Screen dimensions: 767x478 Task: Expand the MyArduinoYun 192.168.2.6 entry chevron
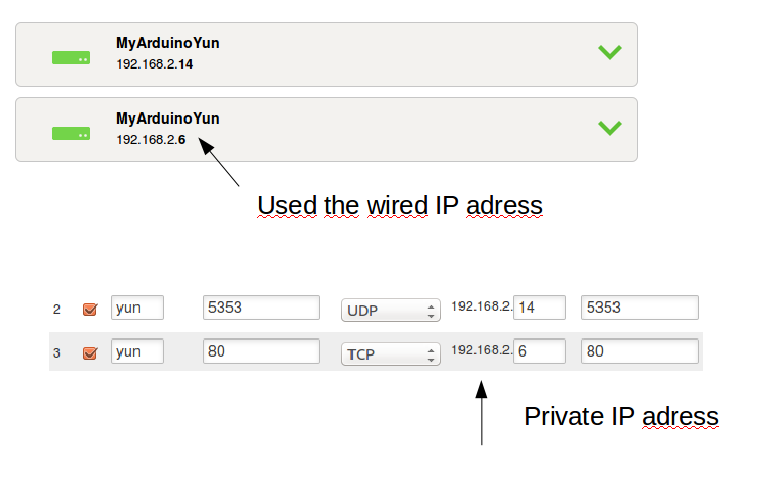(x=609, y=127)
